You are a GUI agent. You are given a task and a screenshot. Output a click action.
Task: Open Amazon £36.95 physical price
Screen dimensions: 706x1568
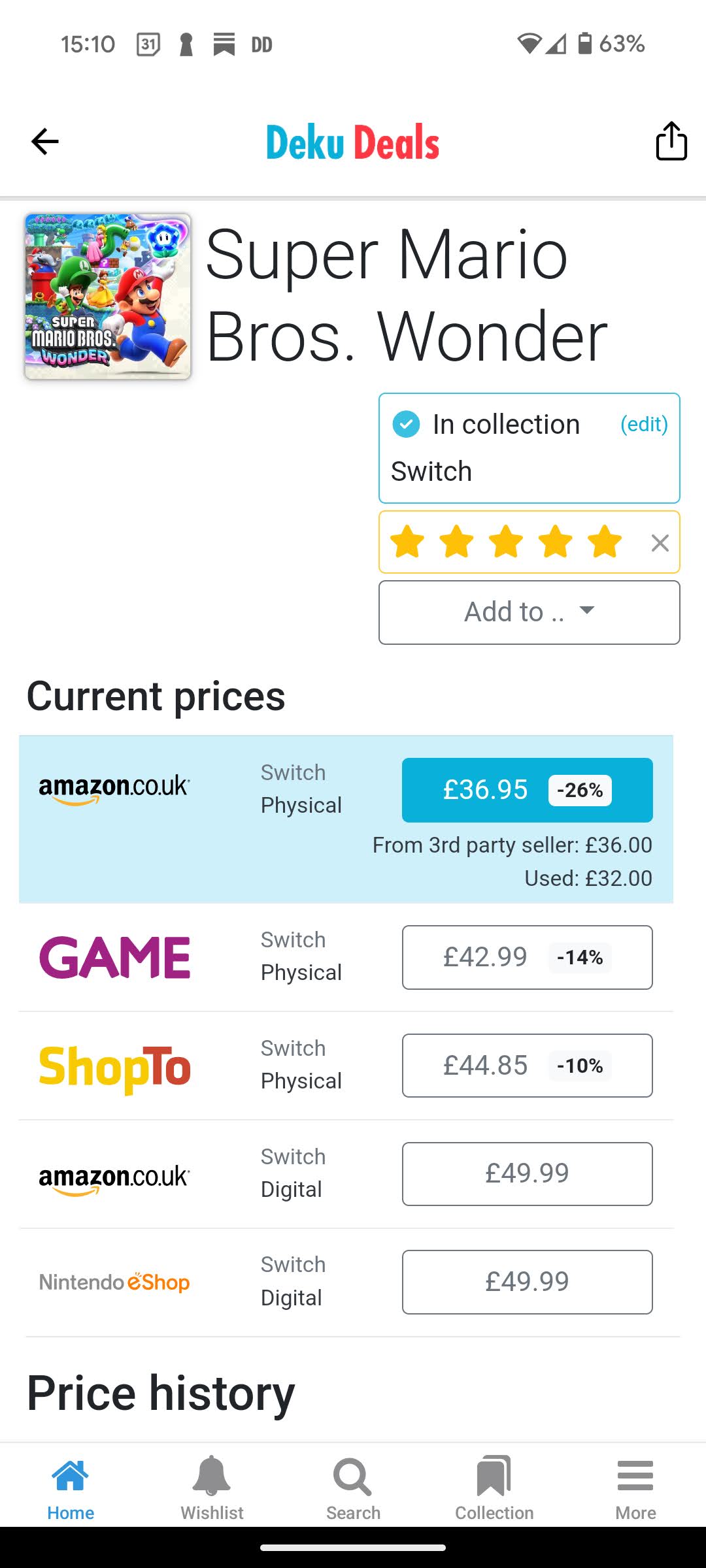[527, 790]
